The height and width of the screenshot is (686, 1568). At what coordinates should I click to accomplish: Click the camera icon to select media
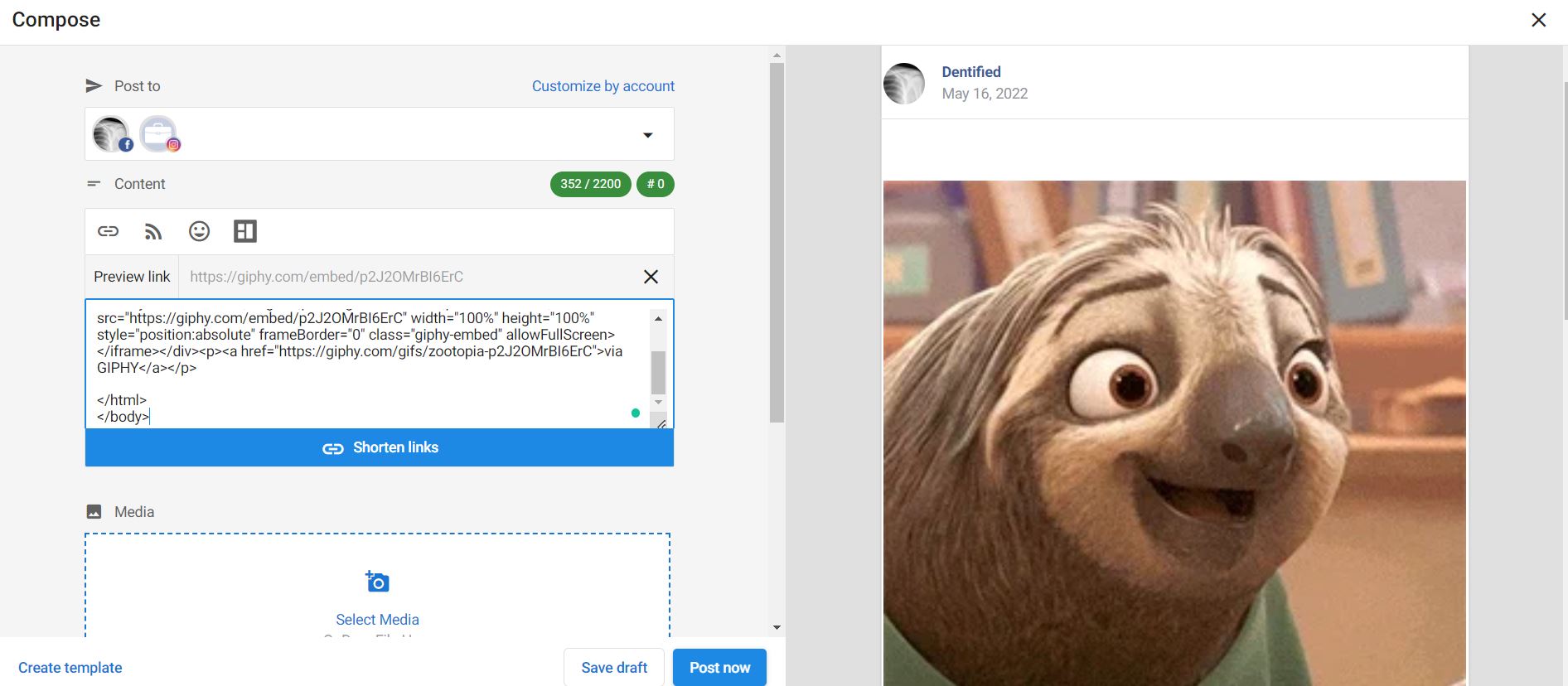tap(377, 582)
